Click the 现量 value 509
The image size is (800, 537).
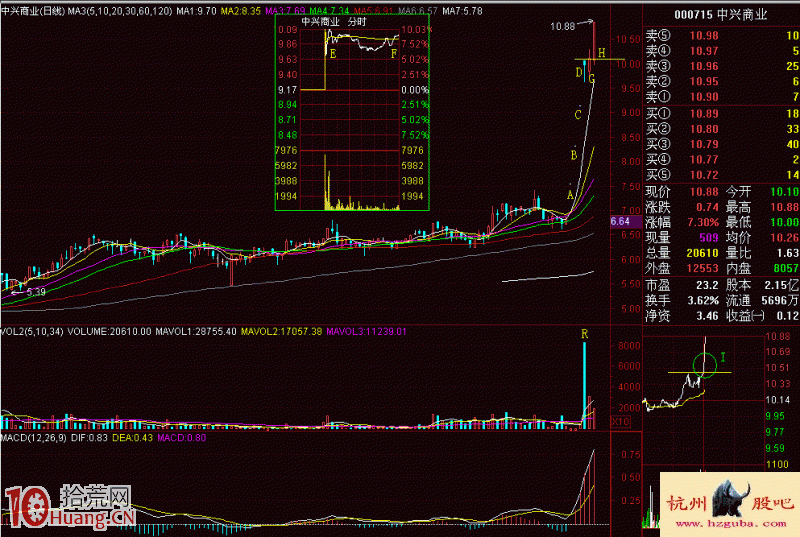(709, 238)
